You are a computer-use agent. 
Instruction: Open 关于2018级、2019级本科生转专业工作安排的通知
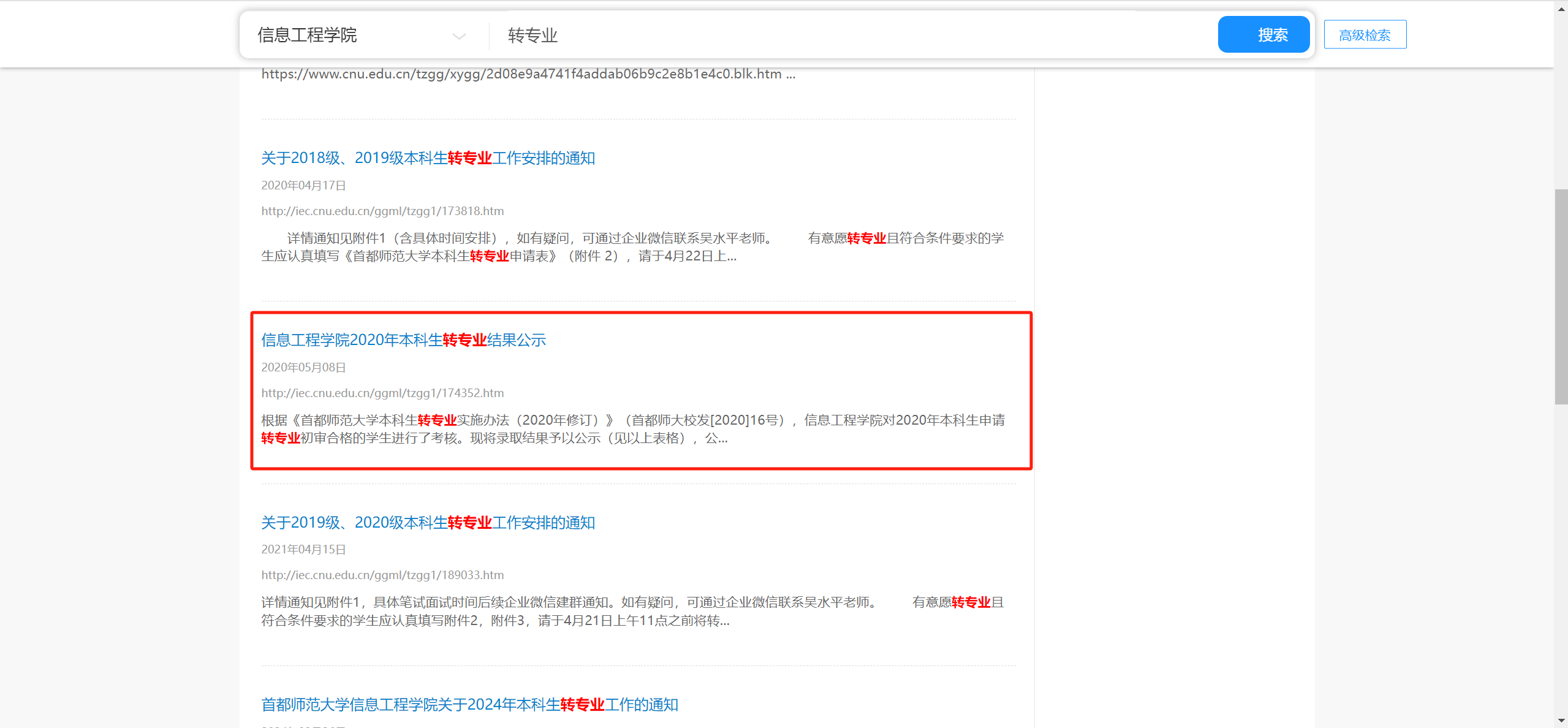point(428,158)
